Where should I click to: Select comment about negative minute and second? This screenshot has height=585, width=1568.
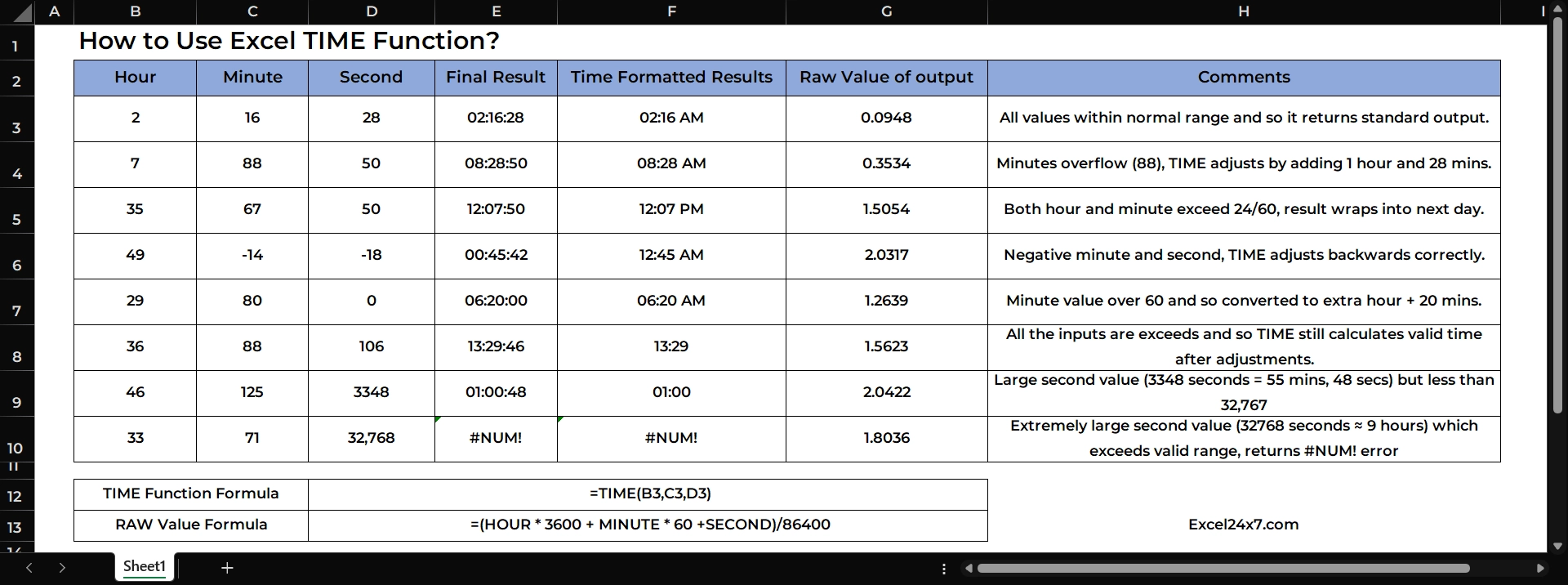click(1244, 257)
